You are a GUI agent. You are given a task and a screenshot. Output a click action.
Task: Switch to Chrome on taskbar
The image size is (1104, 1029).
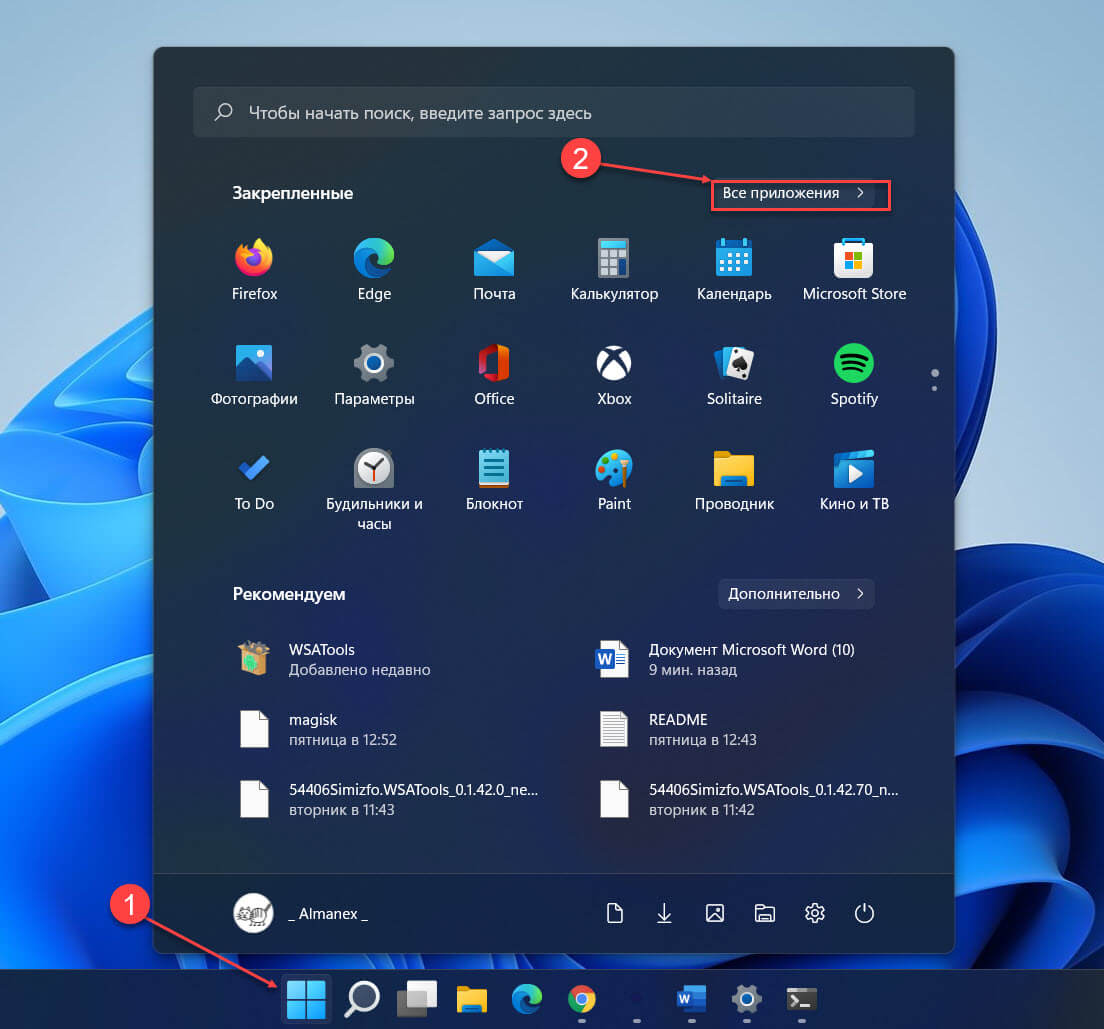582,999
